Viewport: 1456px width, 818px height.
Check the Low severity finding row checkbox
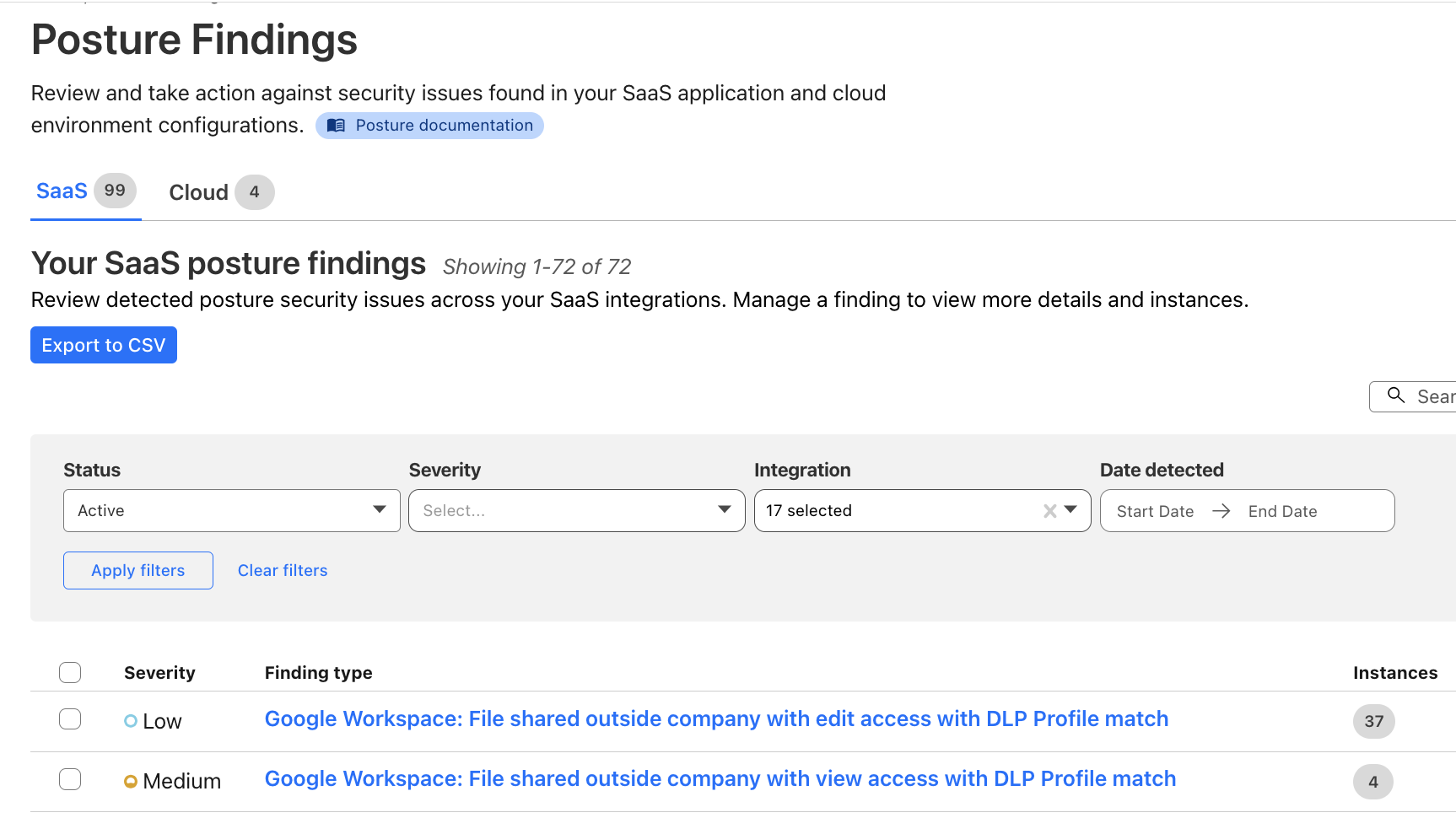click(70, 718)
